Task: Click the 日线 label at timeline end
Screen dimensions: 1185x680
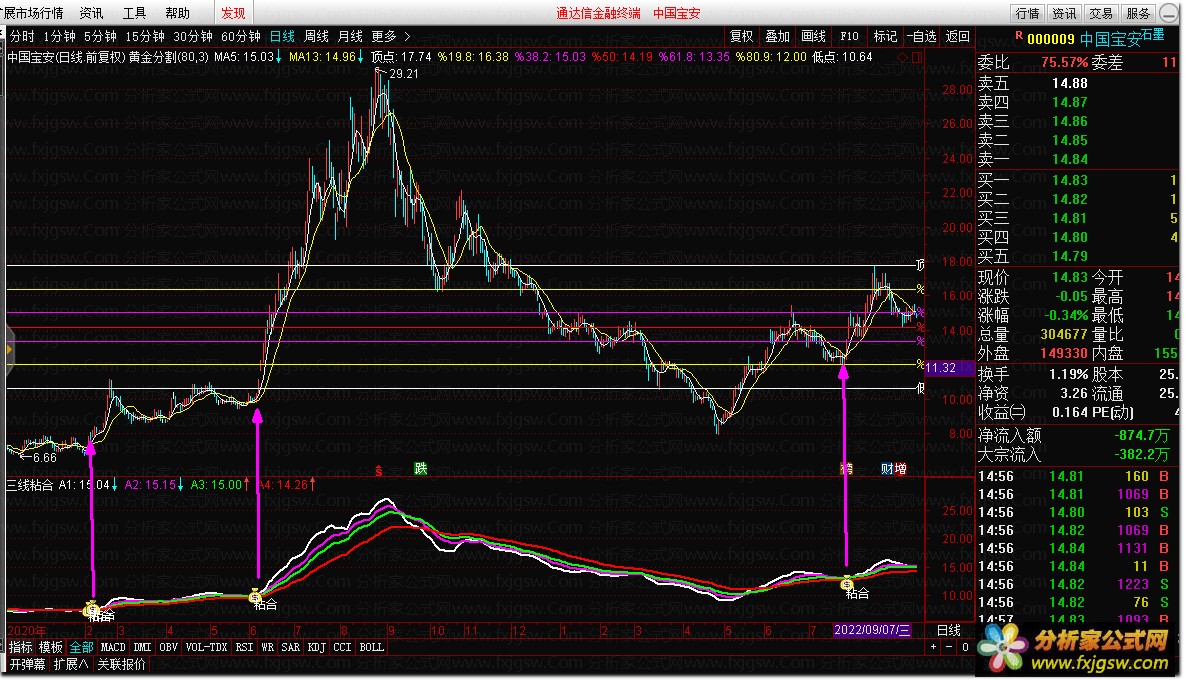Action: [949, 630]
